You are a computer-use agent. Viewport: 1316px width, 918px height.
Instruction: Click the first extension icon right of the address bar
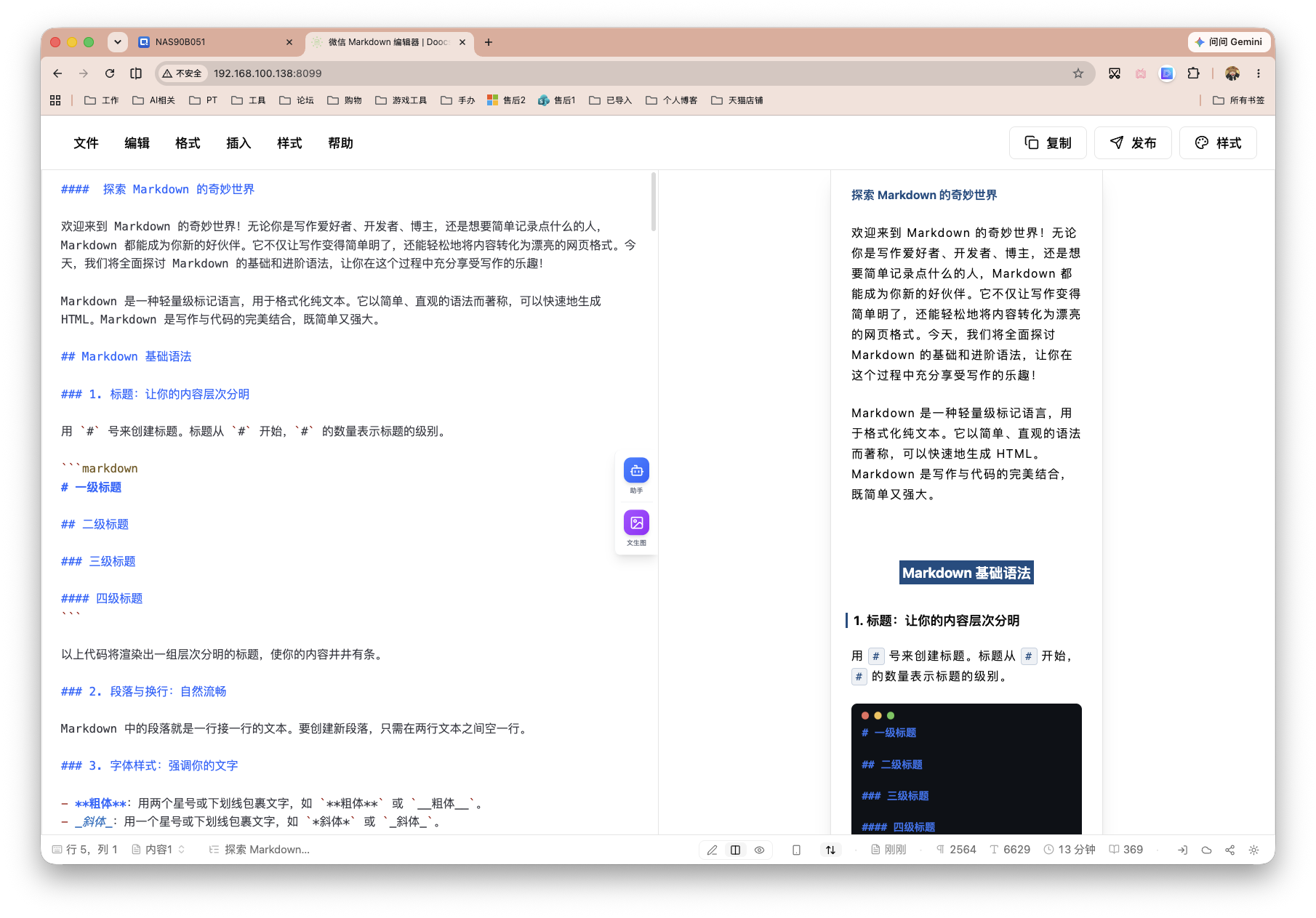1115,73
